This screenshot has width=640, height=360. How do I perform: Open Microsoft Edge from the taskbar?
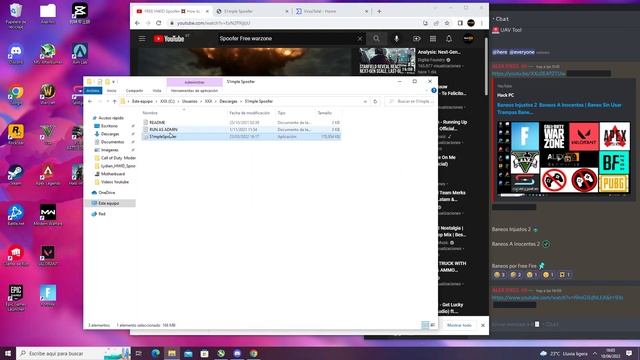156,353
